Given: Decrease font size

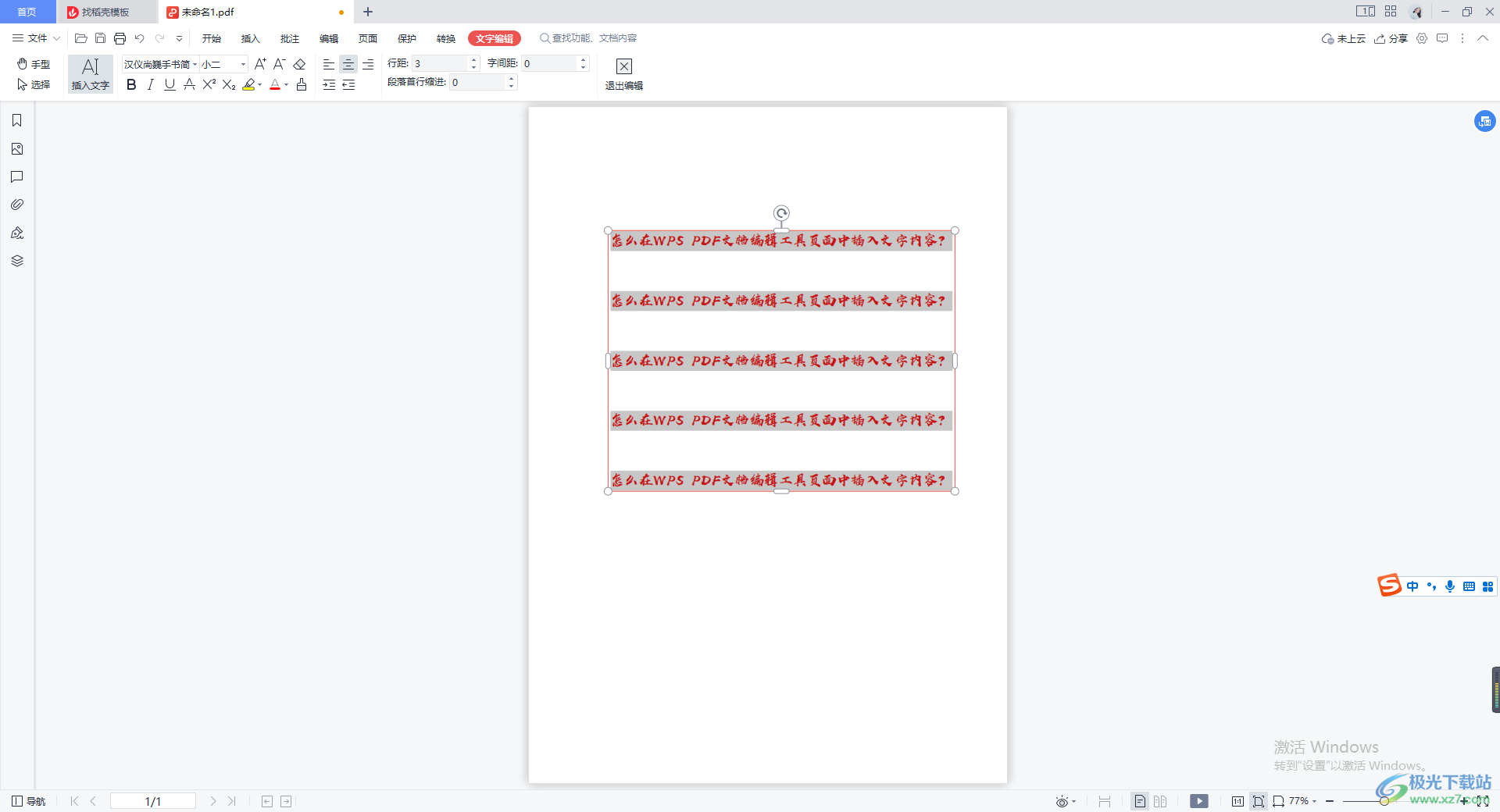Looking at the screenshot, I should click(x=280, y=64).
